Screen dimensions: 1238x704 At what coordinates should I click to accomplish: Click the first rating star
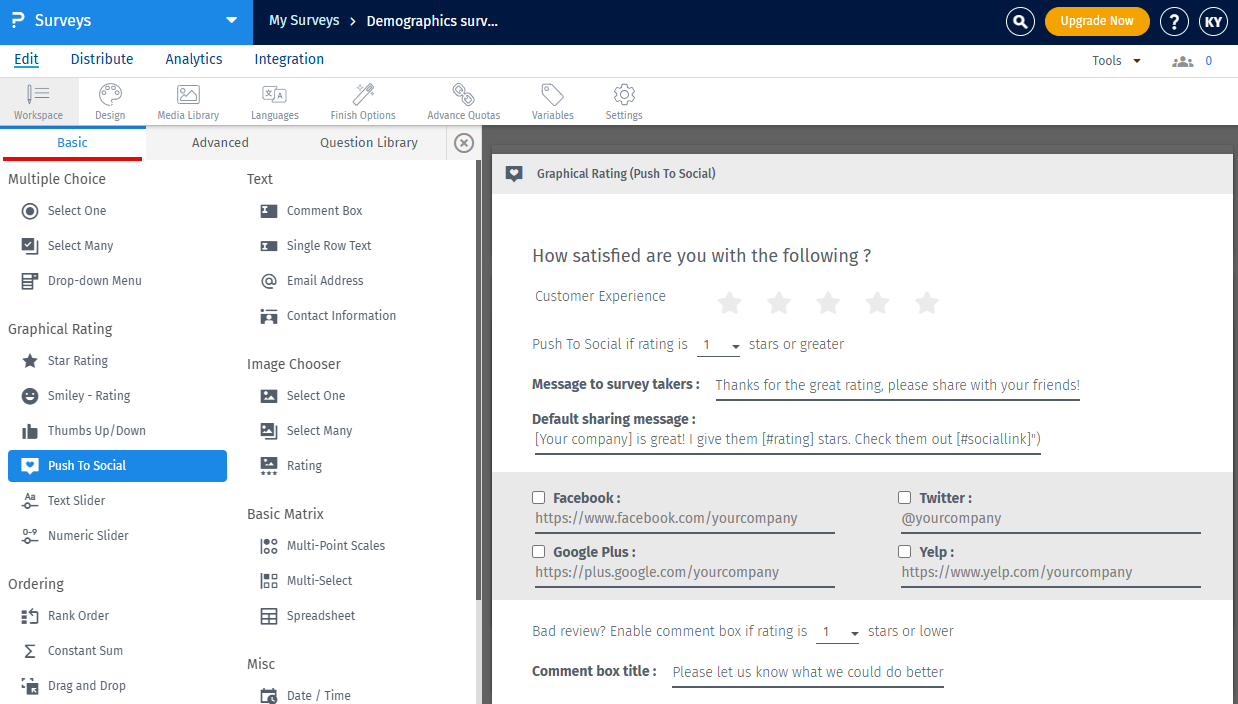click(x=730, y=303)
